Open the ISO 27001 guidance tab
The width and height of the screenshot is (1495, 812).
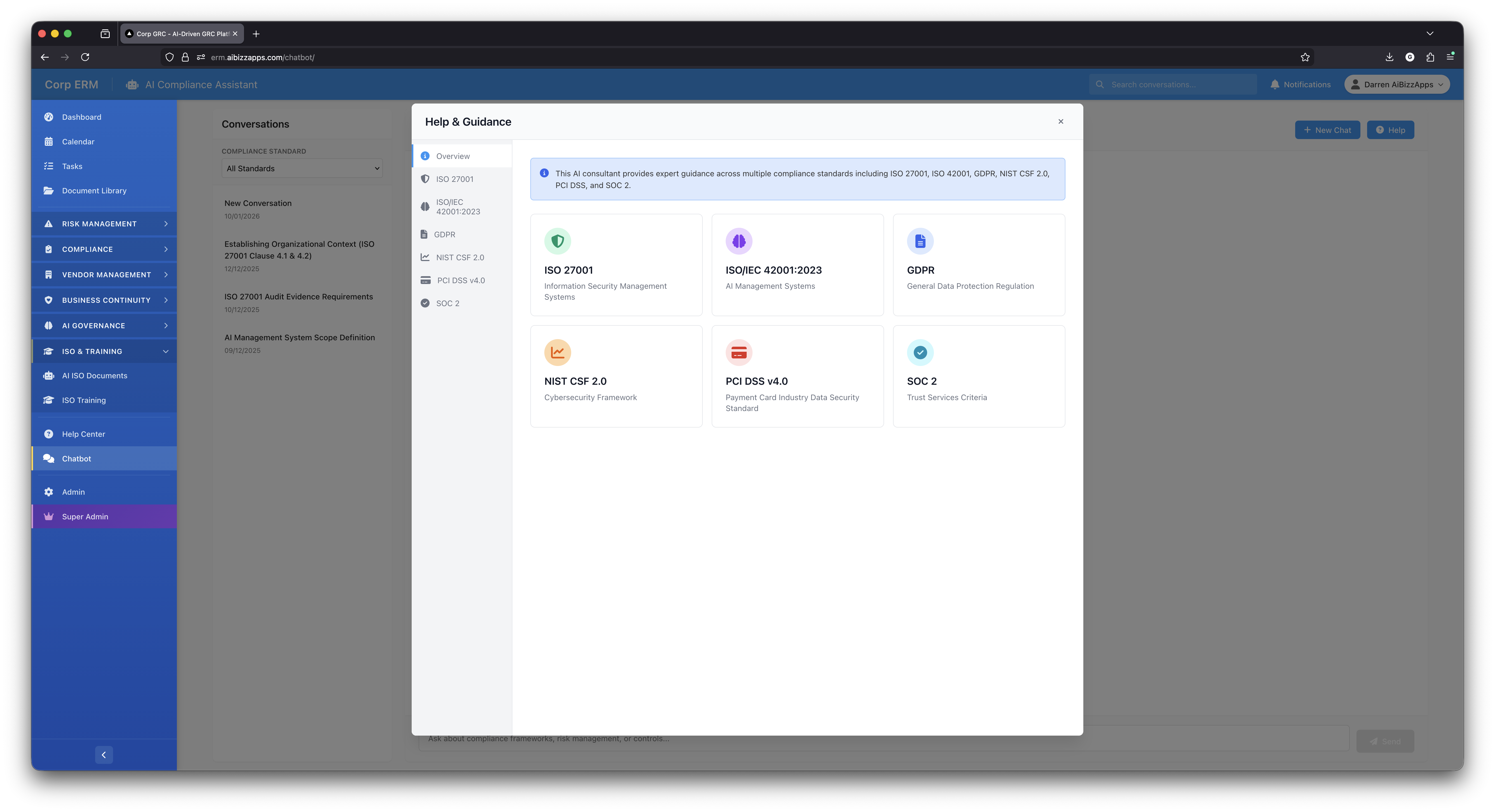pyautogui.click(x=454, y=179)
